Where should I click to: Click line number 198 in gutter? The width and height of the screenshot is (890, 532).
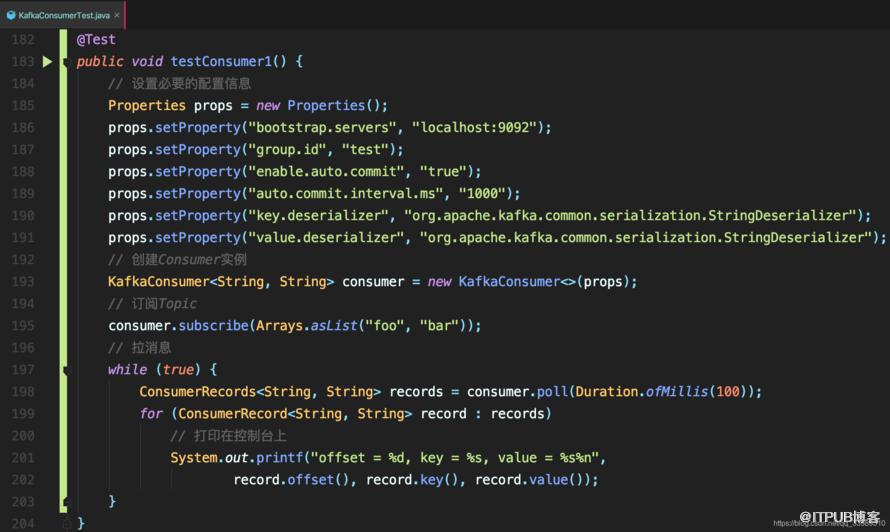pos(23,392)
